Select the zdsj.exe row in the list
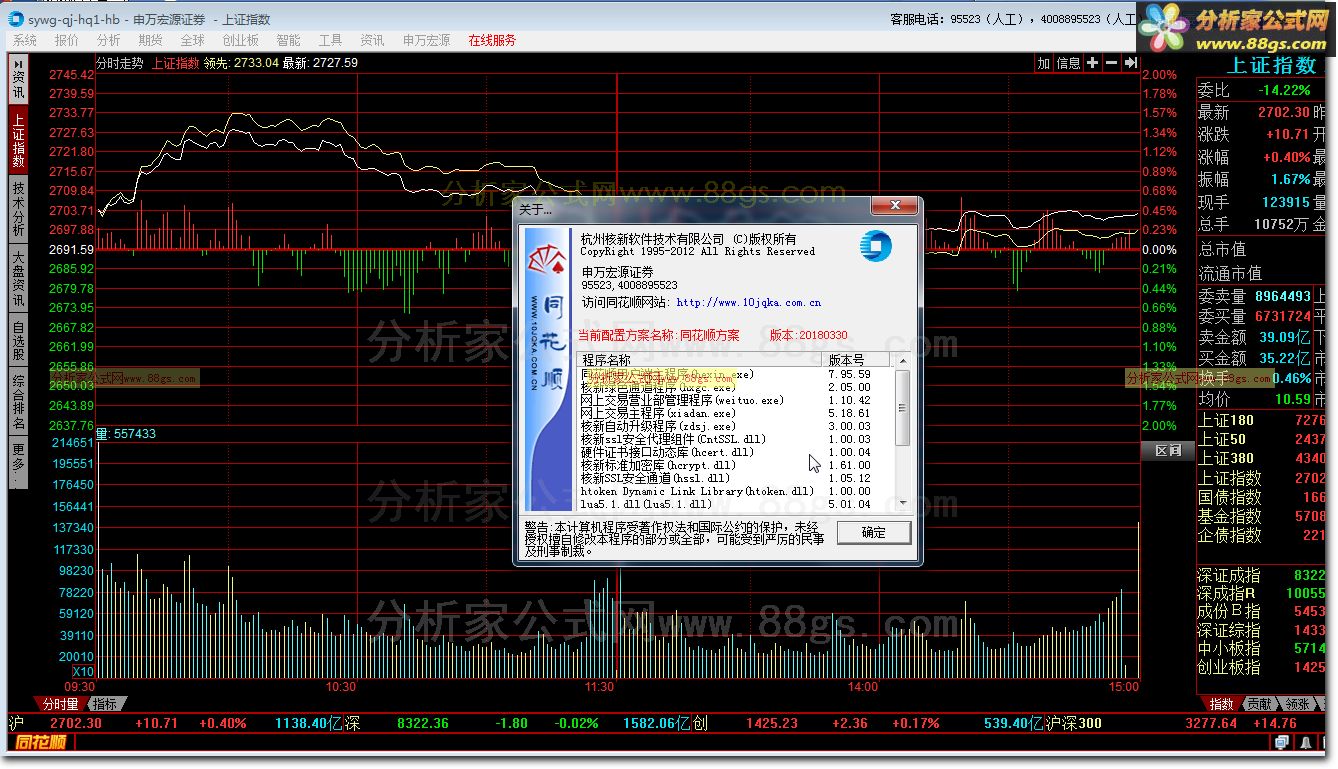 [735, 426]
